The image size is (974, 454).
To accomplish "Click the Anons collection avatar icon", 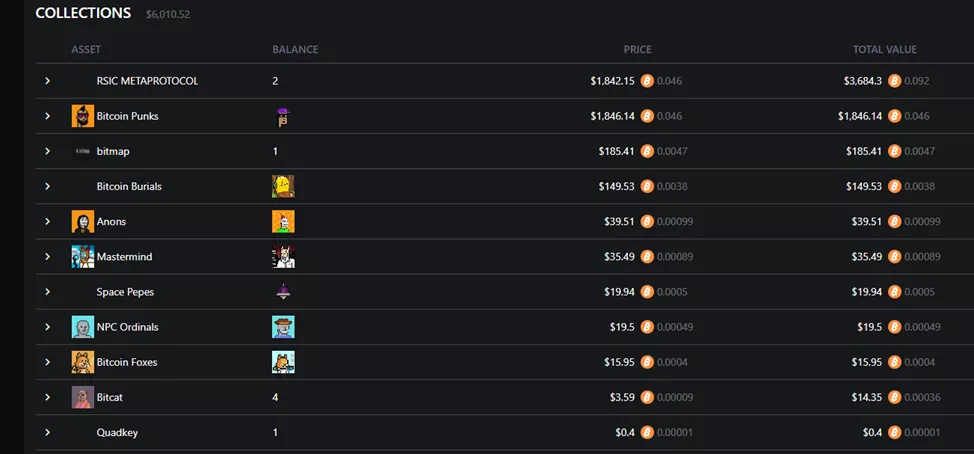I will tap(83, 222).
